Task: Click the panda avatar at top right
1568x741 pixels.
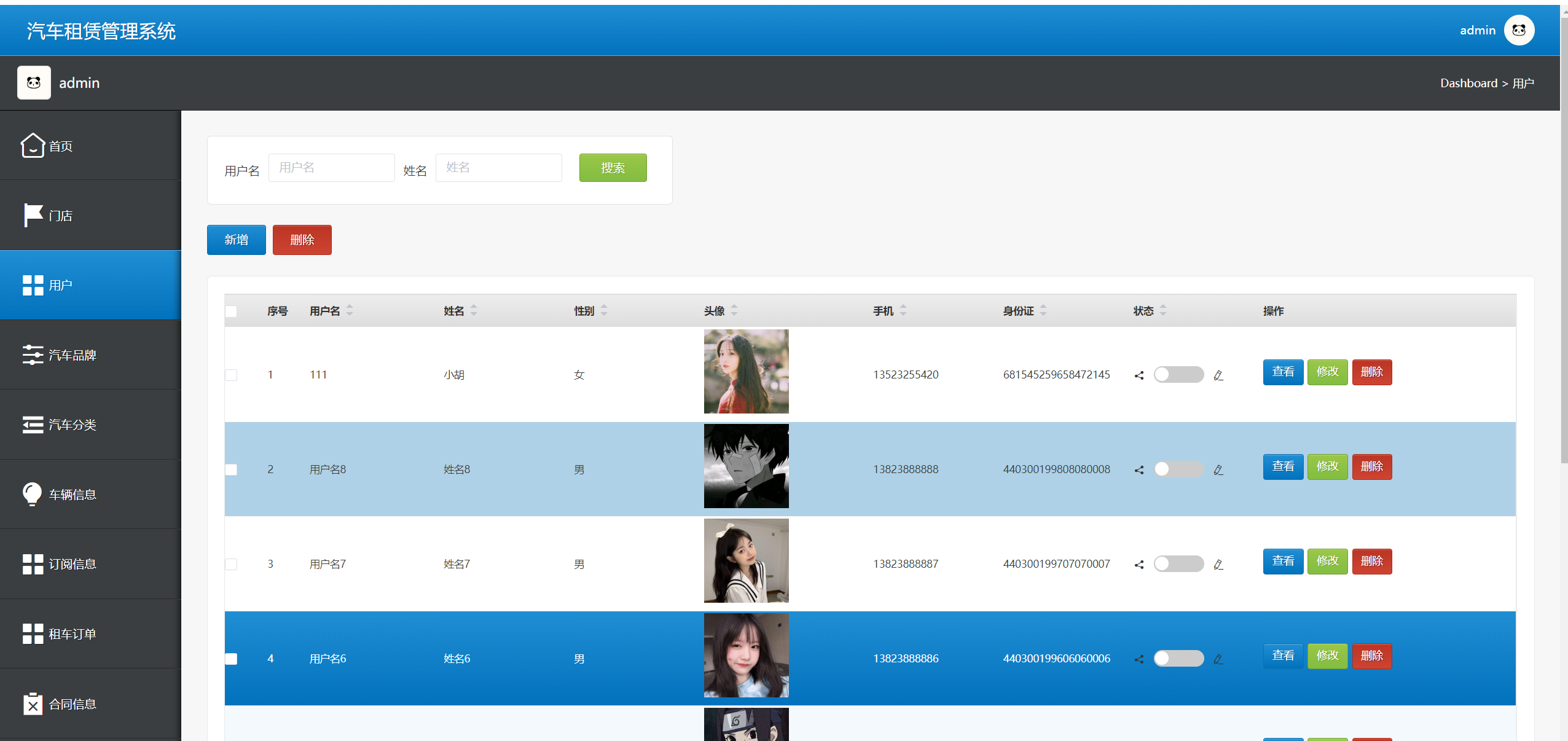Action: point(1519,30)
